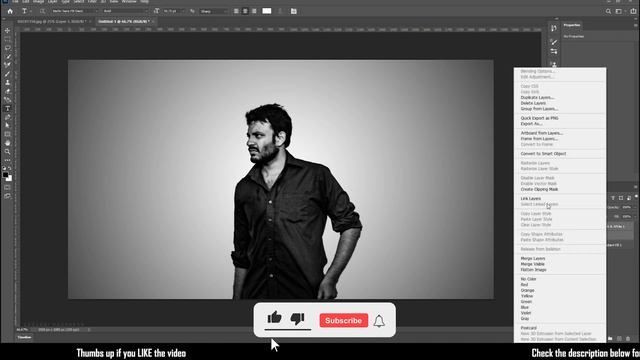Select the Clone Stamp tool
Image resolution: width=640 pixels, height=360 pixels.
(x=7, y=82)
